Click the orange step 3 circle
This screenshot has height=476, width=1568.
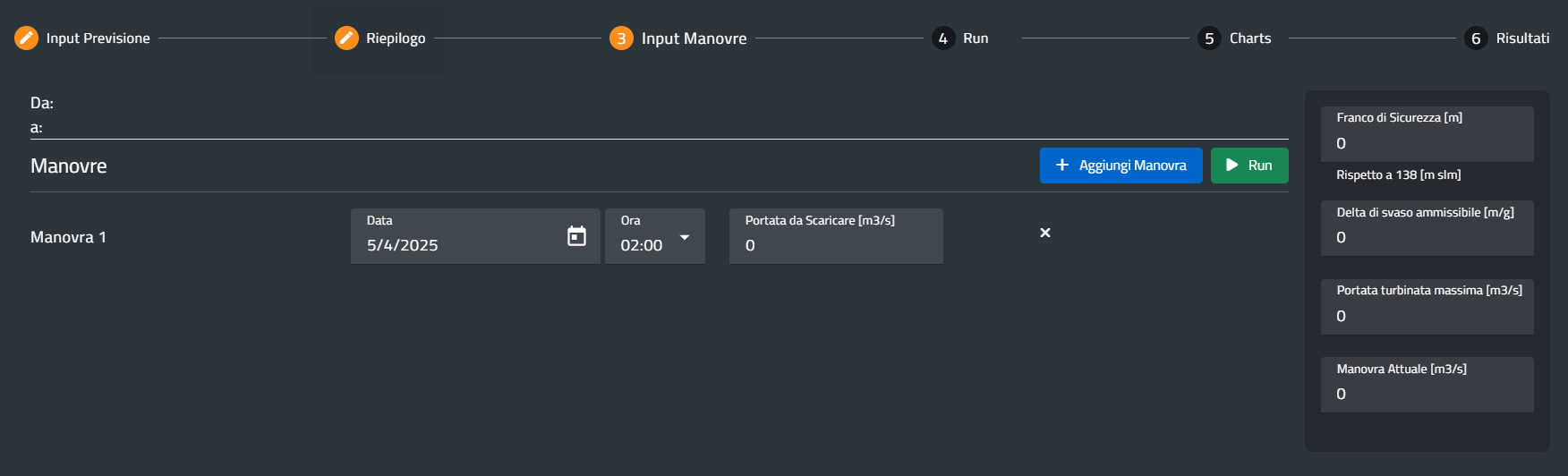pos(621,38)
